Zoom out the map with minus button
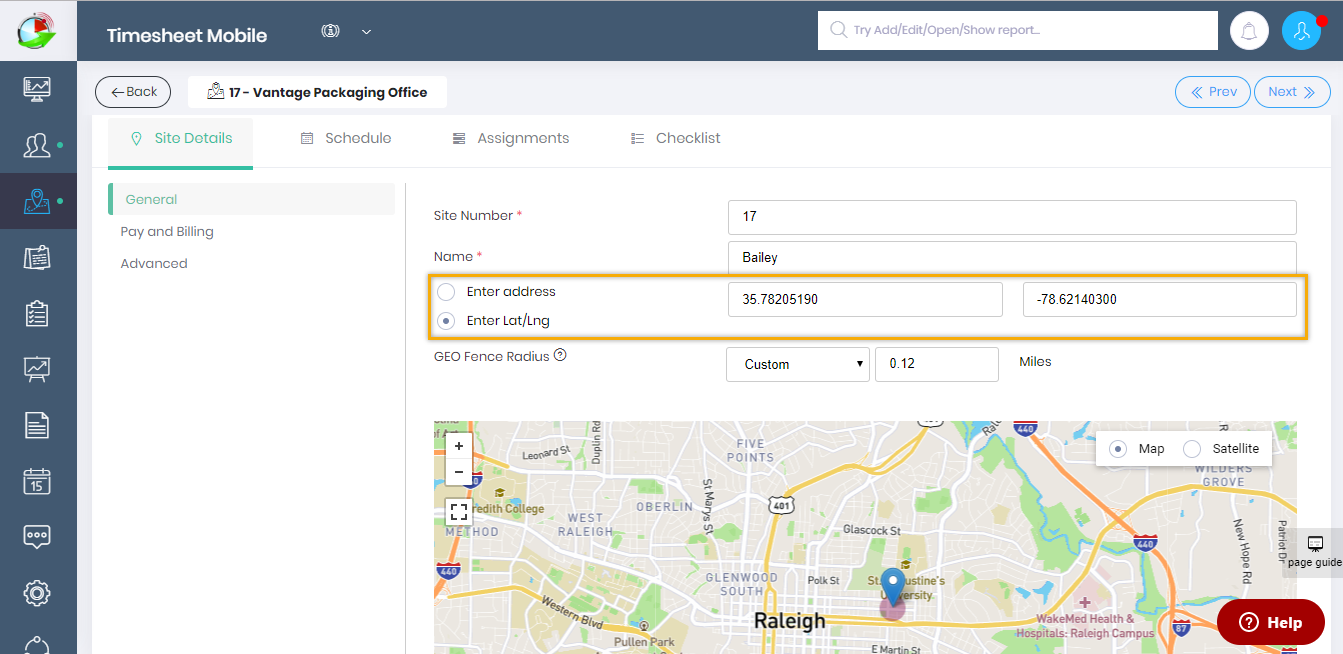This screenshot has height=654, width=1343. (459, 472)
